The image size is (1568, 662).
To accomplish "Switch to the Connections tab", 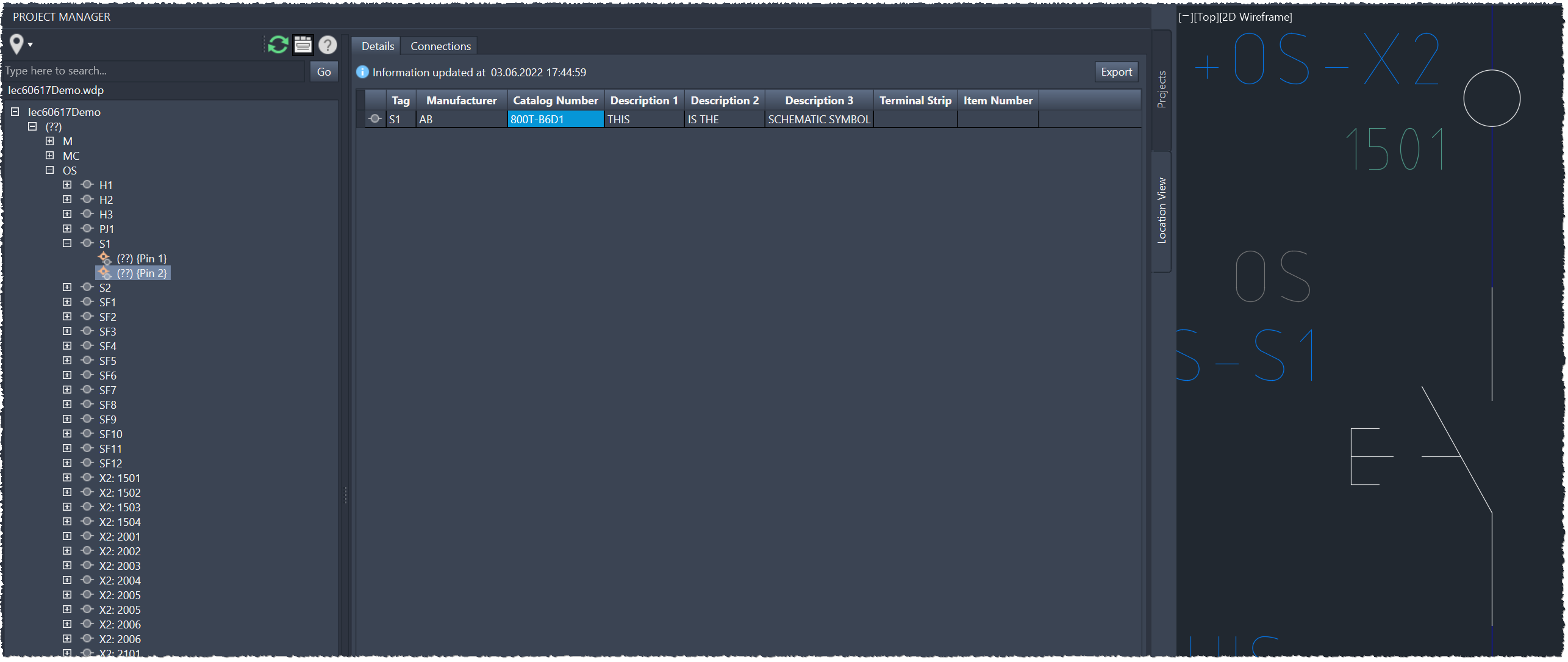I will coord(439,46).
